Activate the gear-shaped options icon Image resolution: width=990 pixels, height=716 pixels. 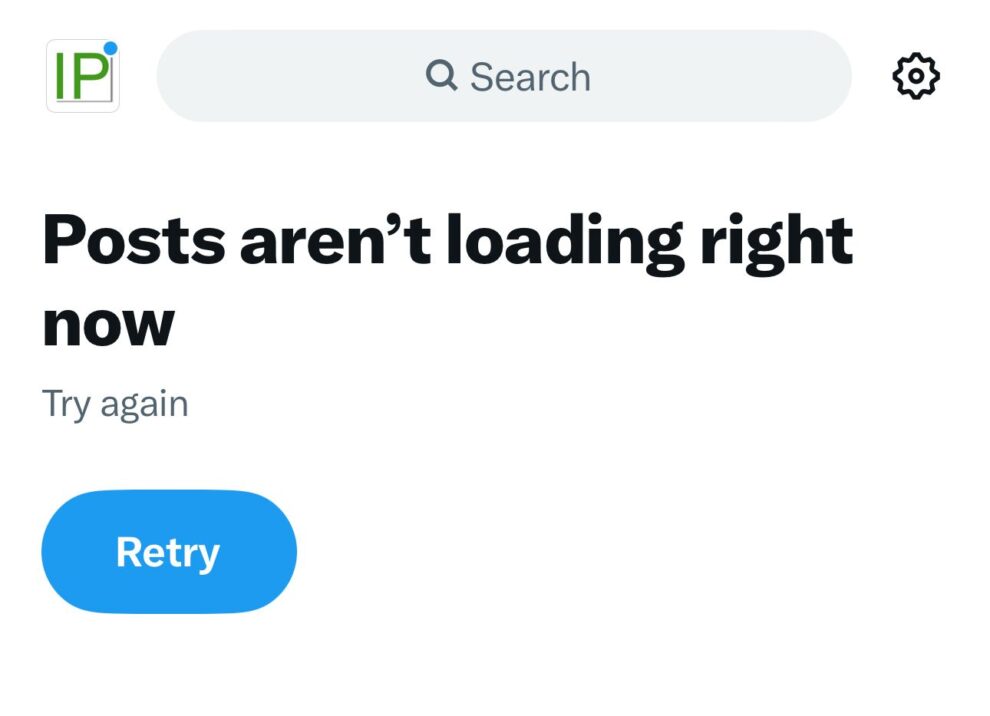916,75
